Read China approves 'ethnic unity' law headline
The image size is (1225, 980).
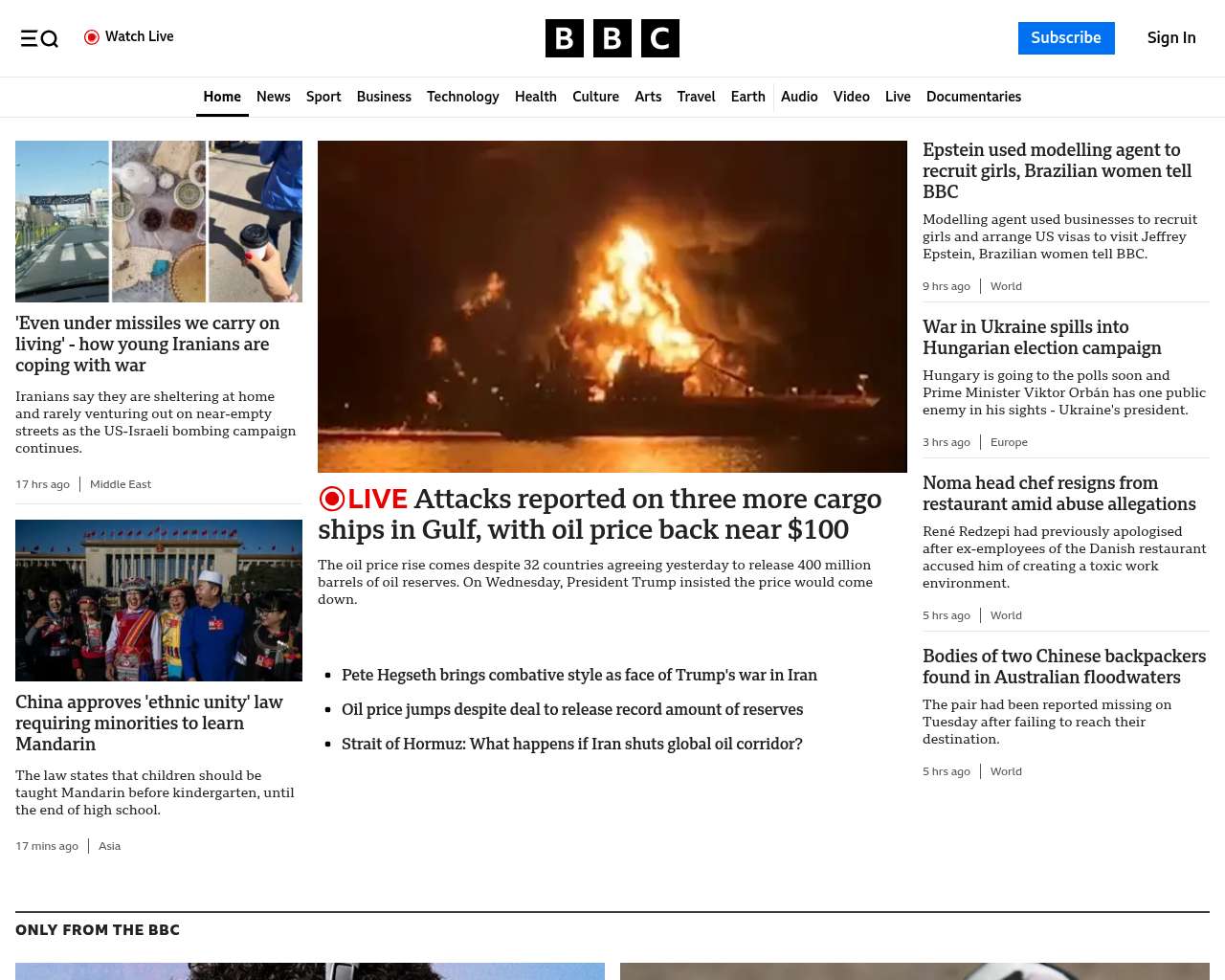(x=149, y=724)
